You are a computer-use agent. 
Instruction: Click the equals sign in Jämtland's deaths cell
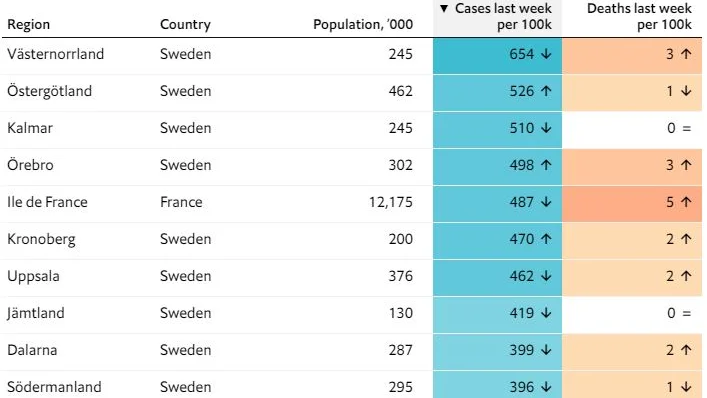pos(686,313)
